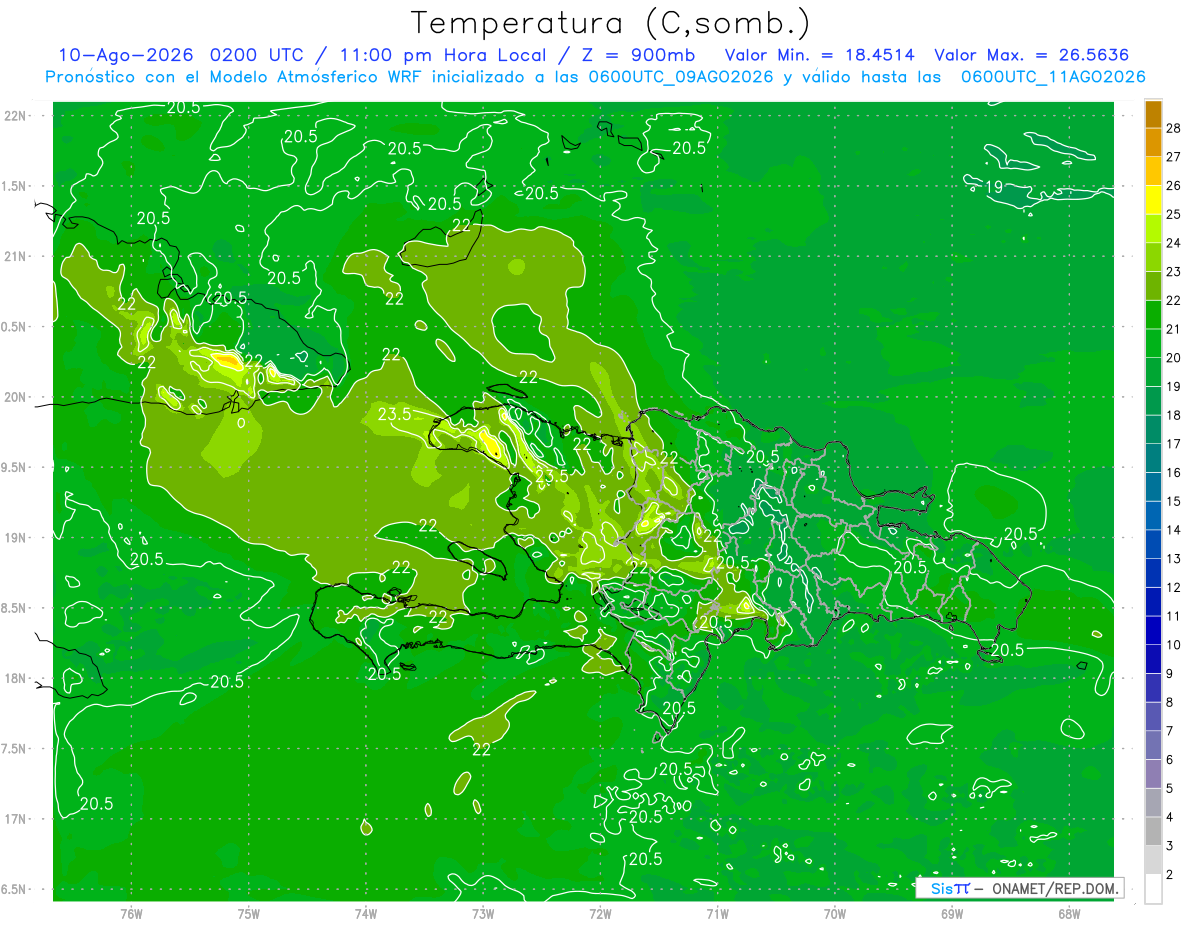Click the "75W" longitude label
The image size is (1200, 927).
pos(248,913)
